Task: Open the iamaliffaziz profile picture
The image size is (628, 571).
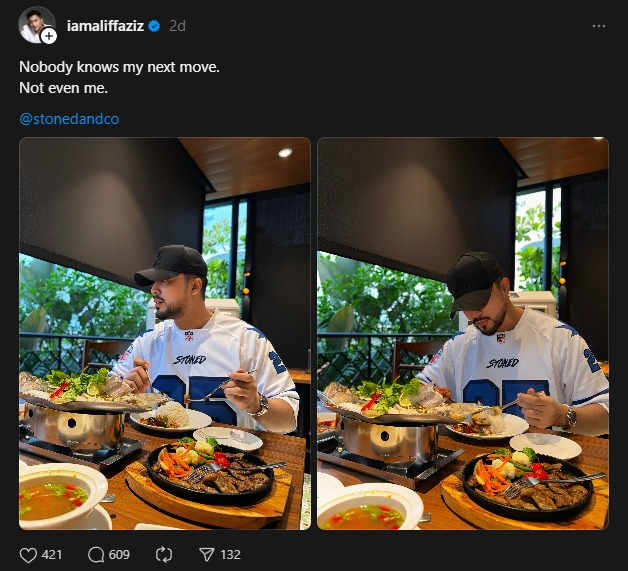Action: [35, 24]
